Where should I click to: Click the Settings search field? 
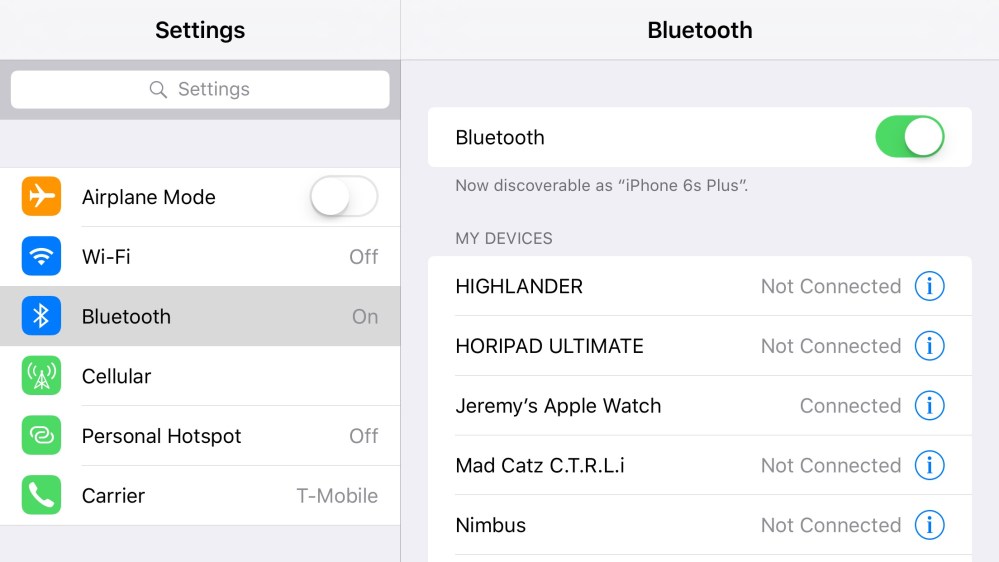tap(200, 90)
